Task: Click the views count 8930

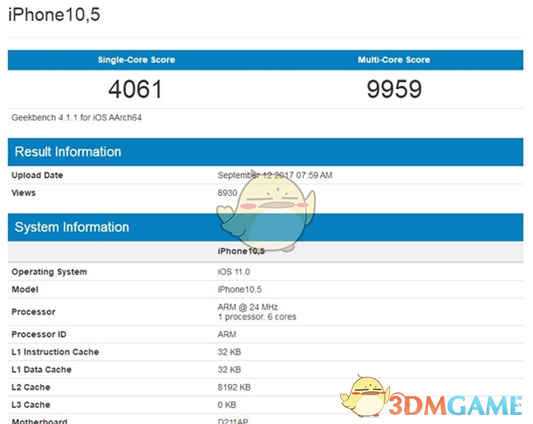Action: 227,193
